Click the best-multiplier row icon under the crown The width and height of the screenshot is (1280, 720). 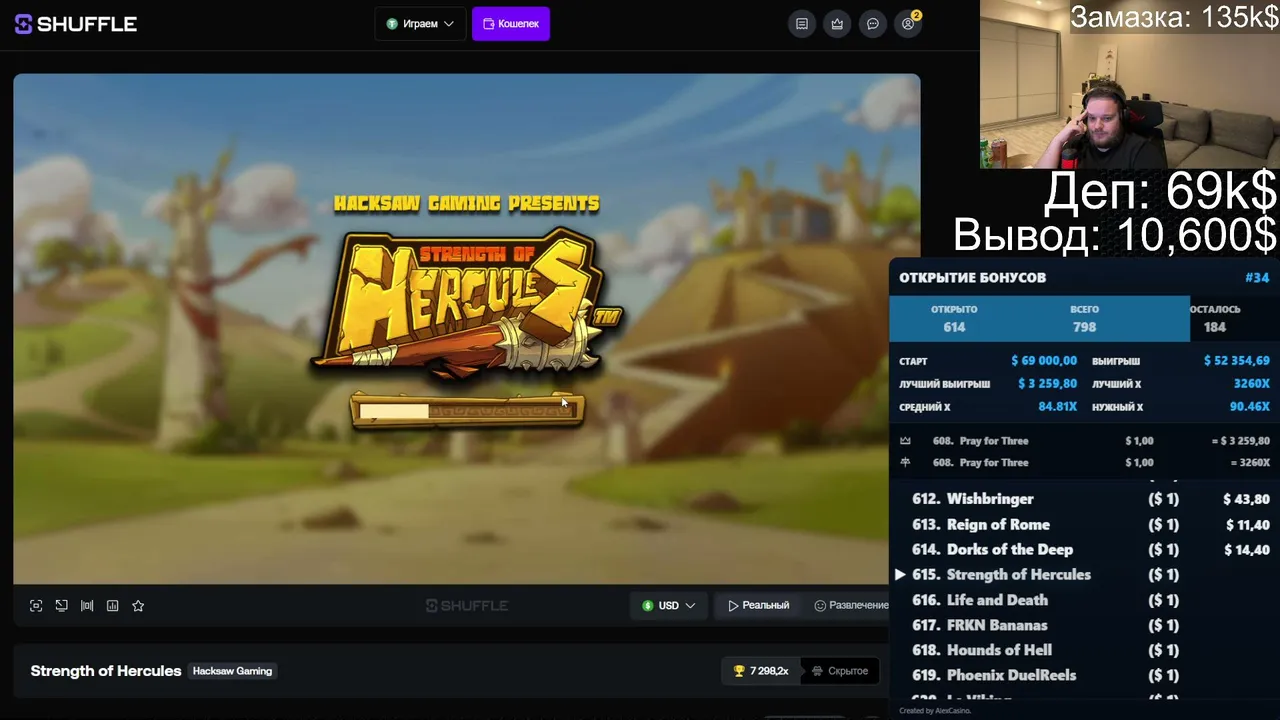[905, 463]
